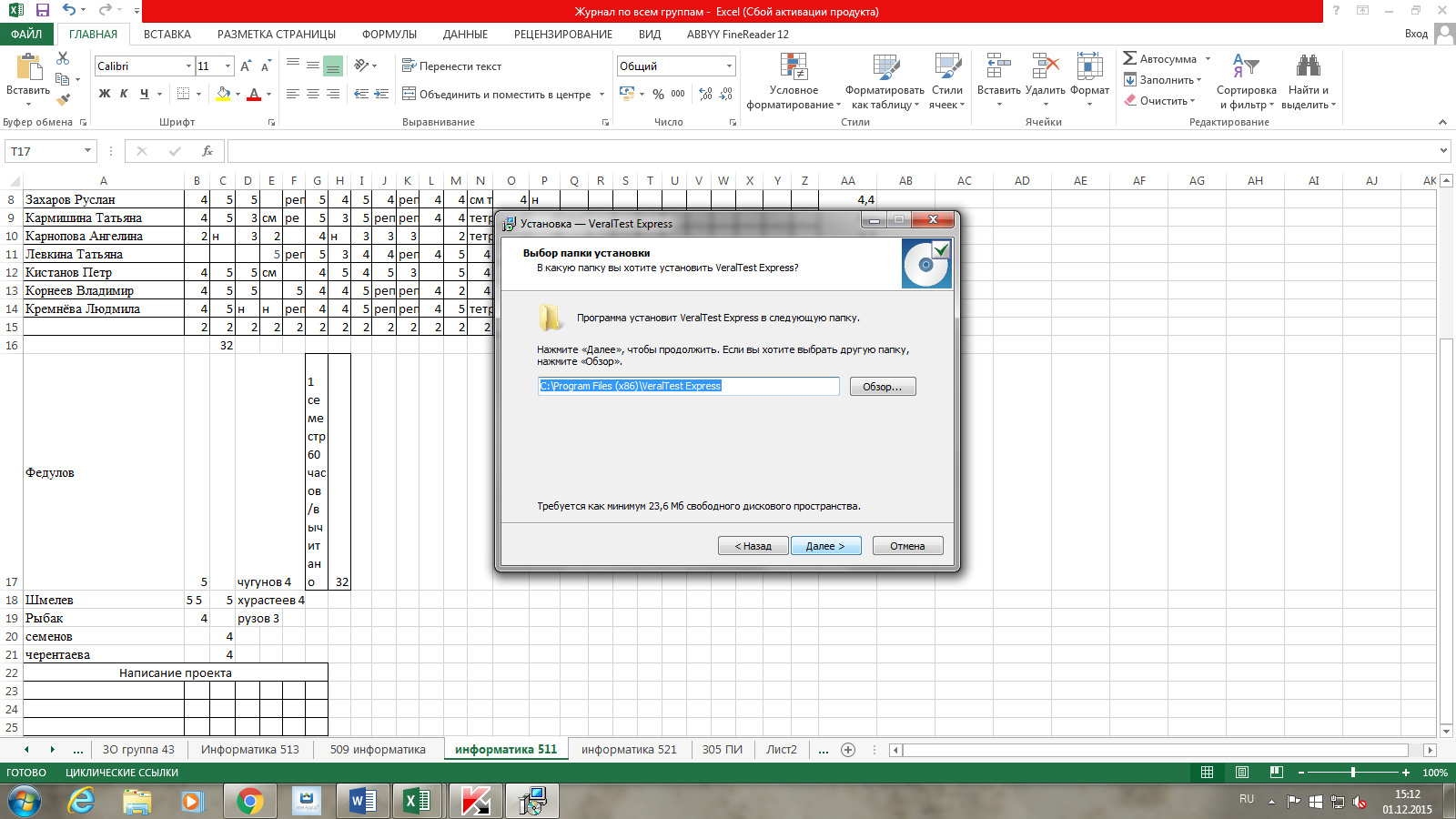1456x819 pixels.
Task: Open the Формат cells menu
Action: click(1089, 82)
